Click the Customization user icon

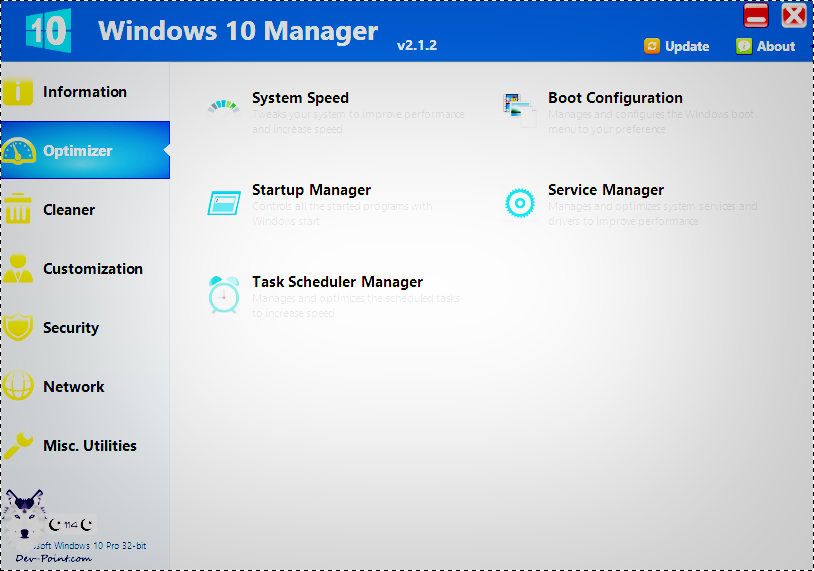click(18, 269)
